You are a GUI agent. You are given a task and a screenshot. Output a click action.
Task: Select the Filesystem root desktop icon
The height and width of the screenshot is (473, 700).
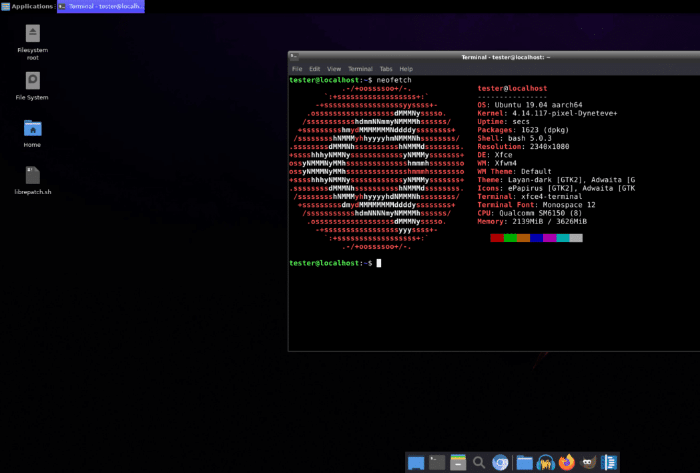point(33,42)
